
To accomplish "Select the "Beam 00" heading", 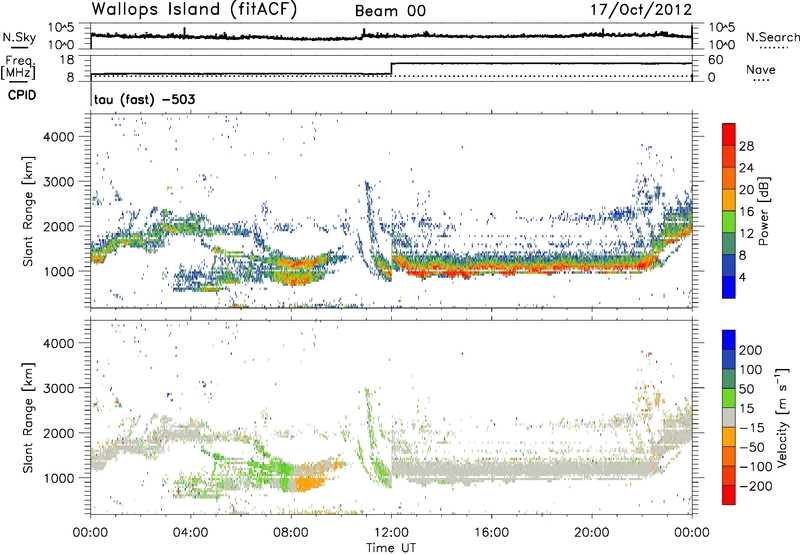I will (x=390, y=11).
